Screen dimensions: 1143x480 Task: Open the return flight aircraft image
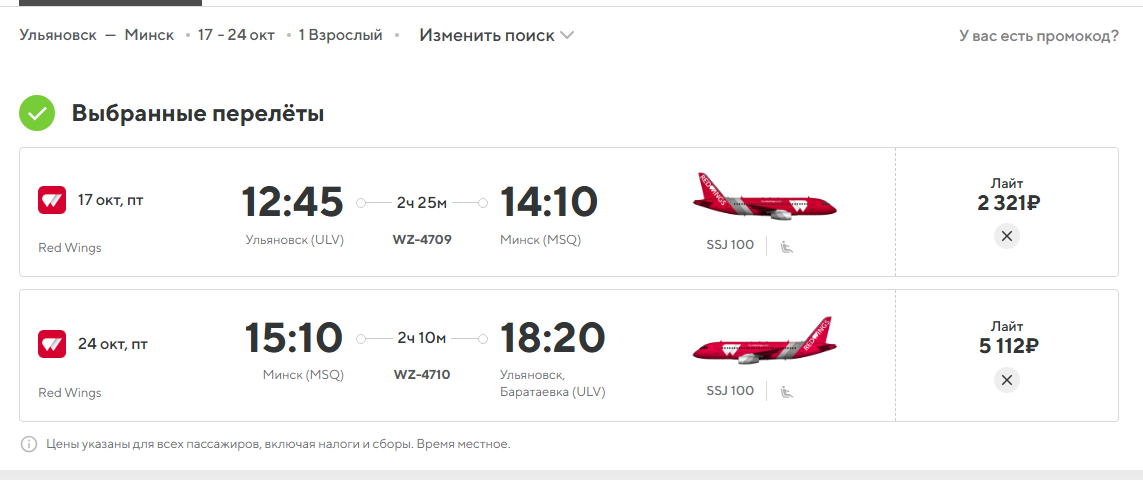click(x=764, y=341)
